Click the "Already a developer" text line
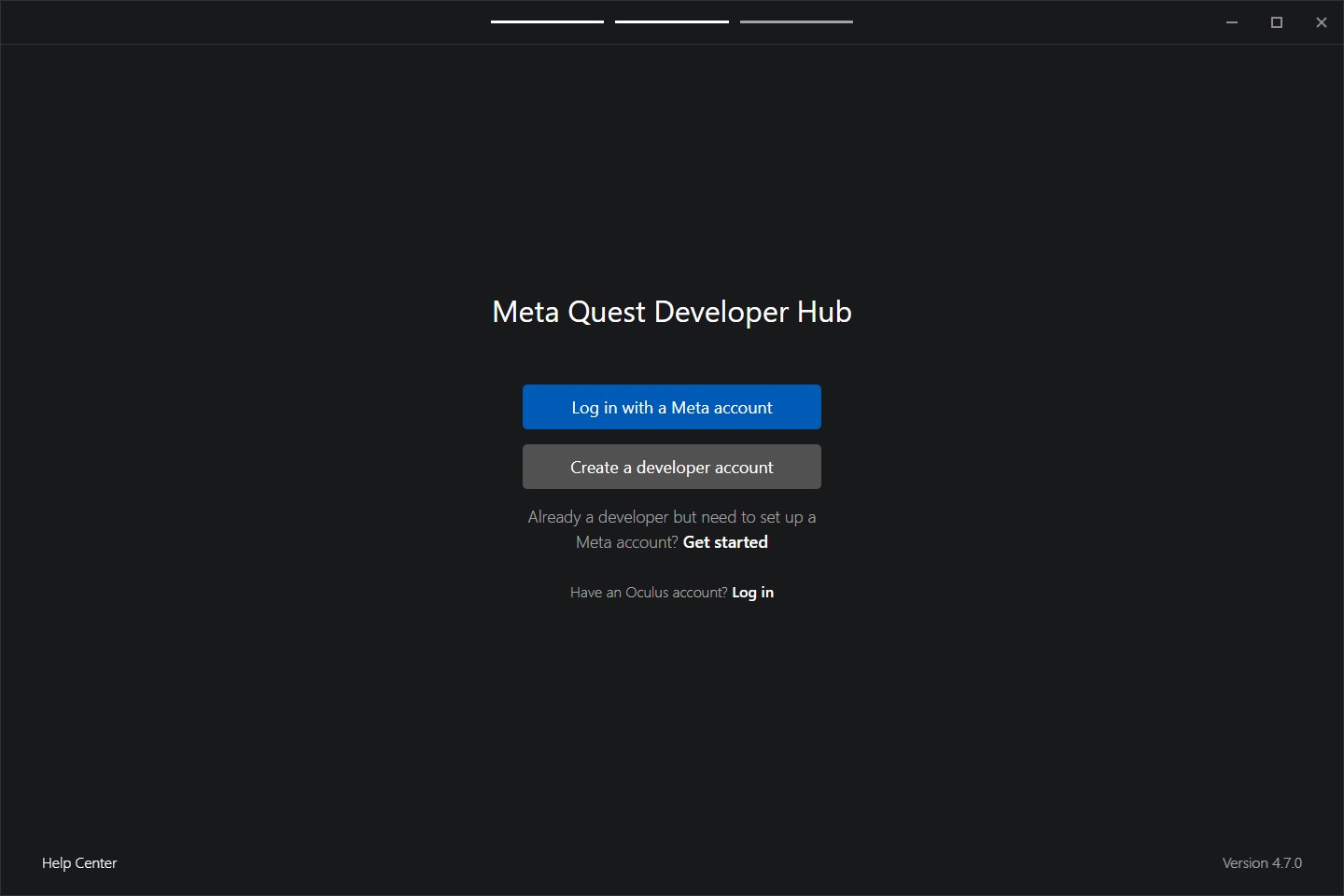 (x=671, y=517)
